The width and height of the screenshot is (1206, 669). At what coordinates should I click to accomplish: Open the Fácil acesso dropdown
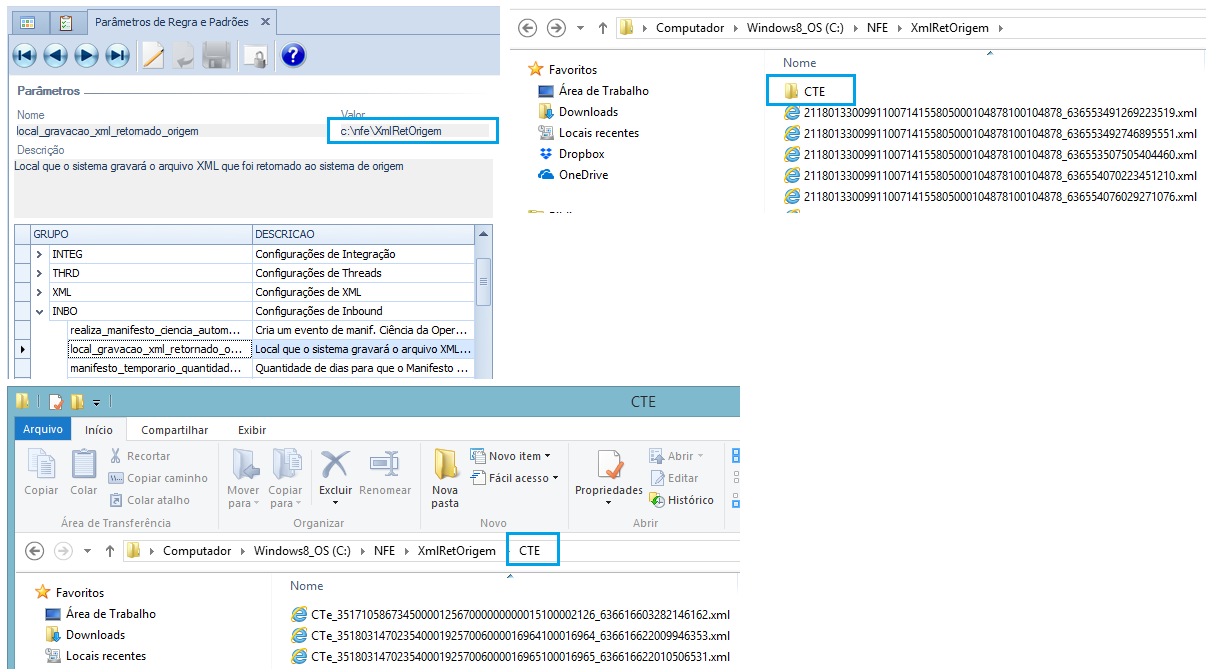(513, 478)
